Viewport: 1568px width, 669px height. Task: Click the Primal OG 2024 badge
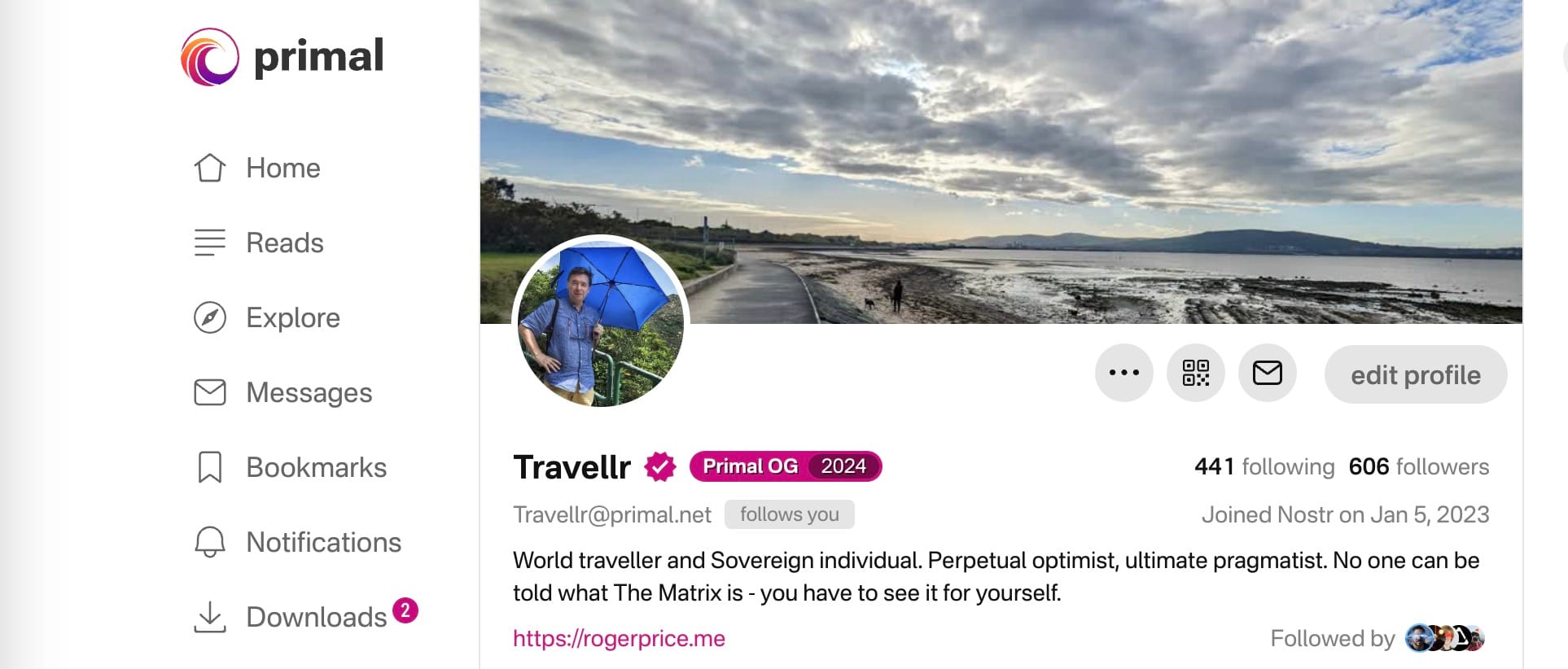coord(786,466)
